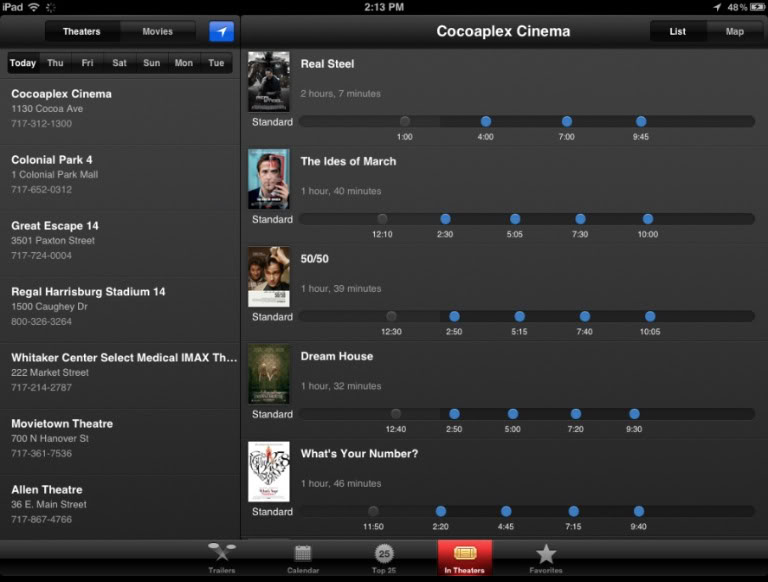Open the 50/50 poster thumbnail
Image resolution: width=768 pixels, height=582 pixels.
268,277
